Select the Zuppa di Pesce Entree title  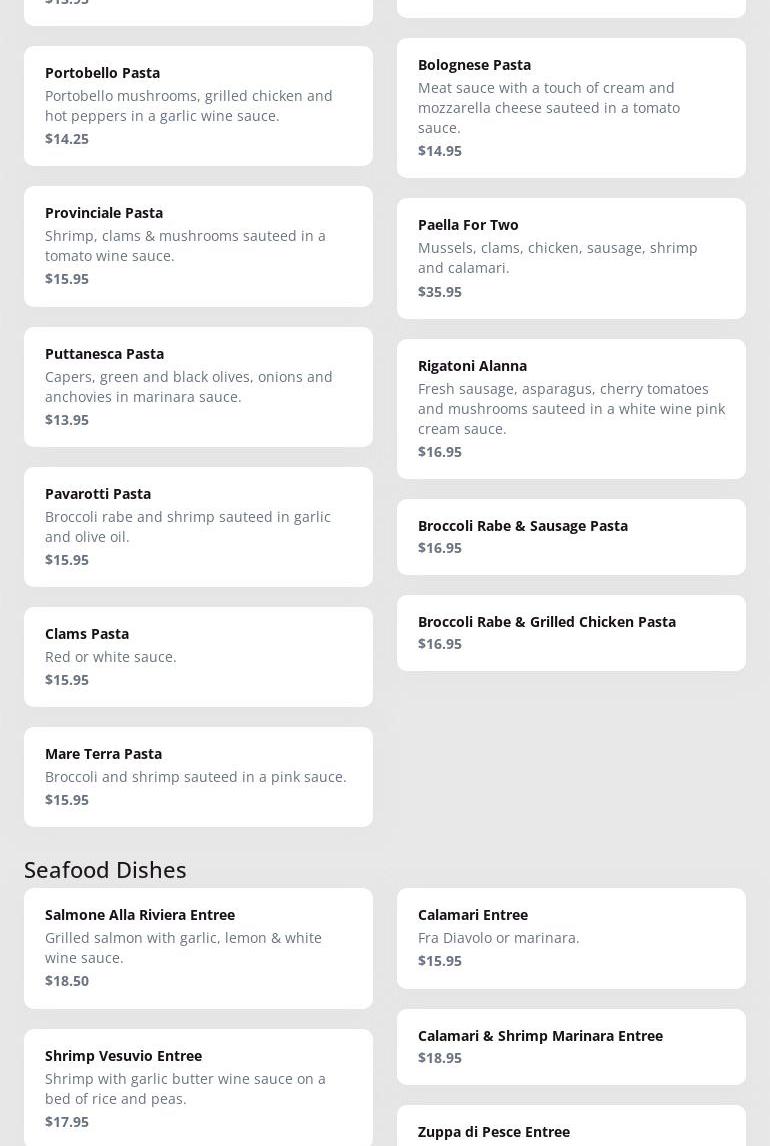pyautogui.click(x=494, y=1131)
